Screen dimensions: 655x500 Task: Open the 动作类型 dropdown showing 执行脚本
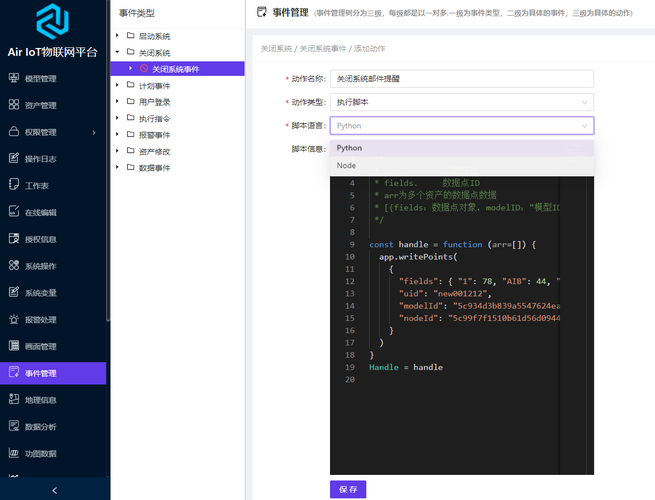pyautogui.click(x=462, y=102)
